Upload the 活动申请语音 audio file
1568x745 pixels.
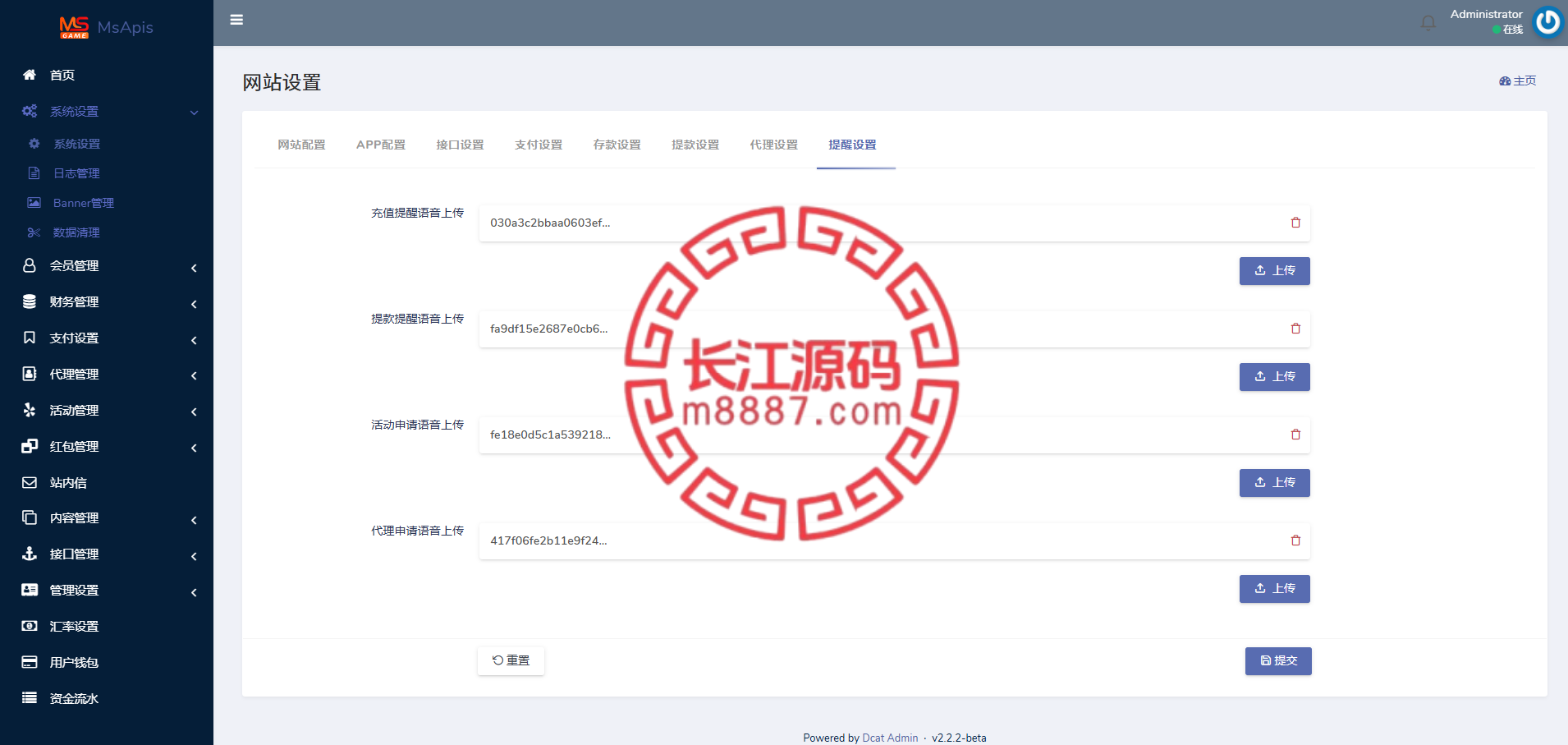(x=1275, y=483)
